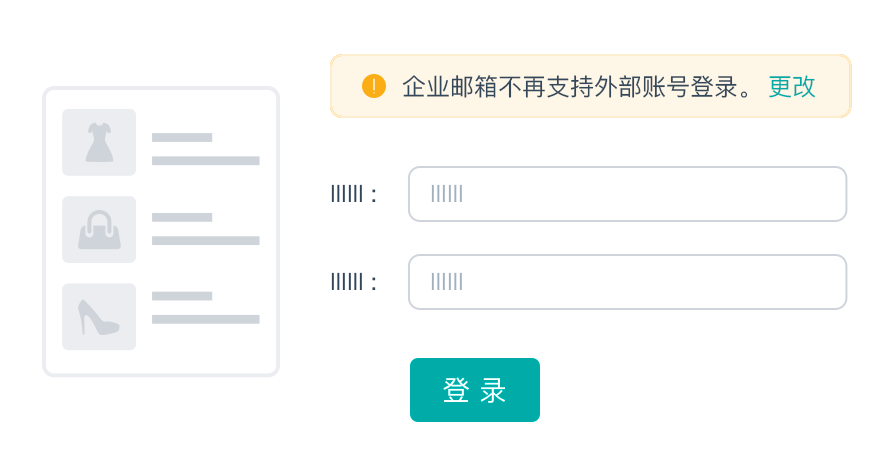Click the label beside the lower input
896x464 pixels.
(x=354, y=282)
